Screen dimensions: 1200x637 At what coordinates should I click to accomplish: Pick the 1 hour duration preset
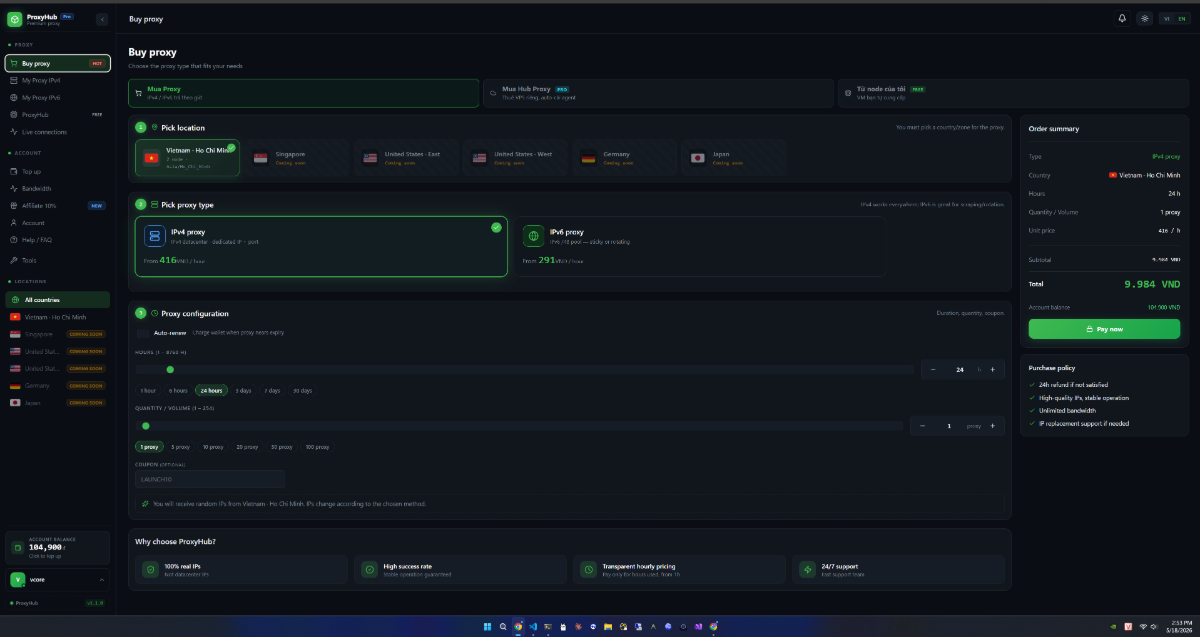[x=148, y=390]
